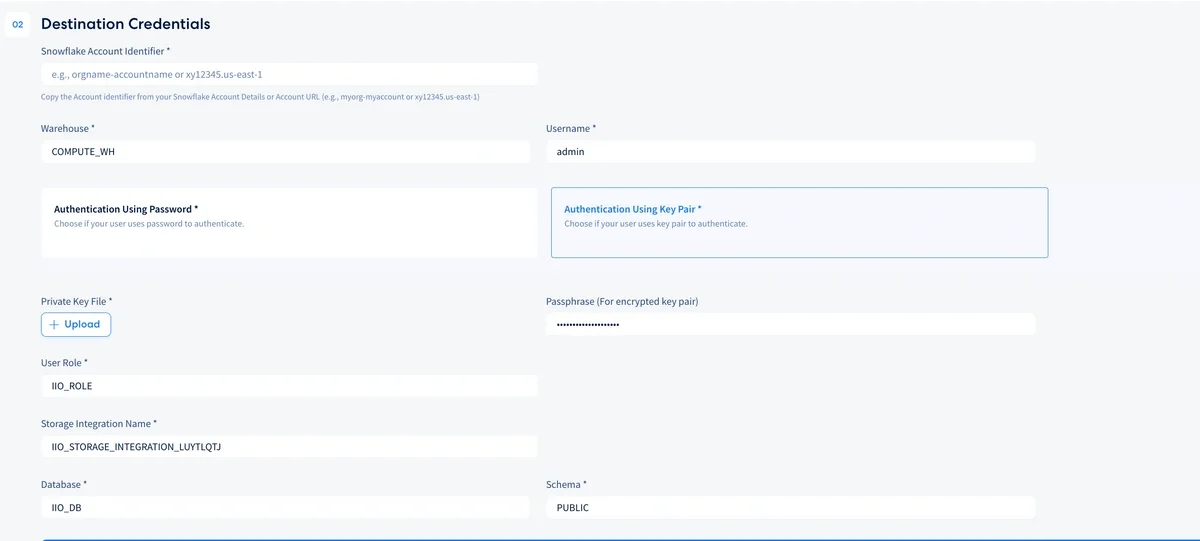The height and width of the screenshot is (541, 1200).
Task: Click the Passphrase (For encrypted key pair) label
Action: [x=629, y=301]
